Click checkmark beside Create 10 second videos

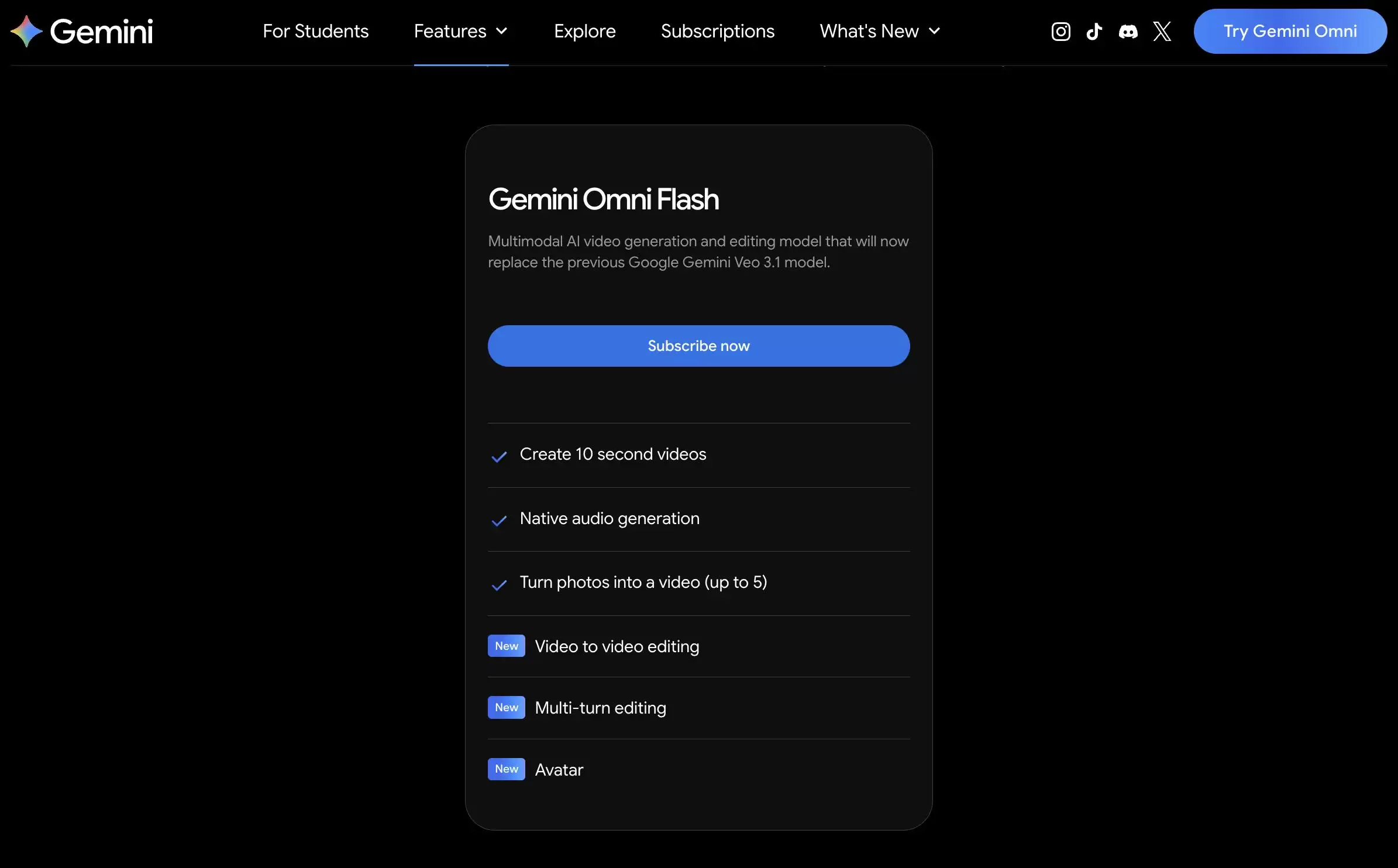click(499, 456)
